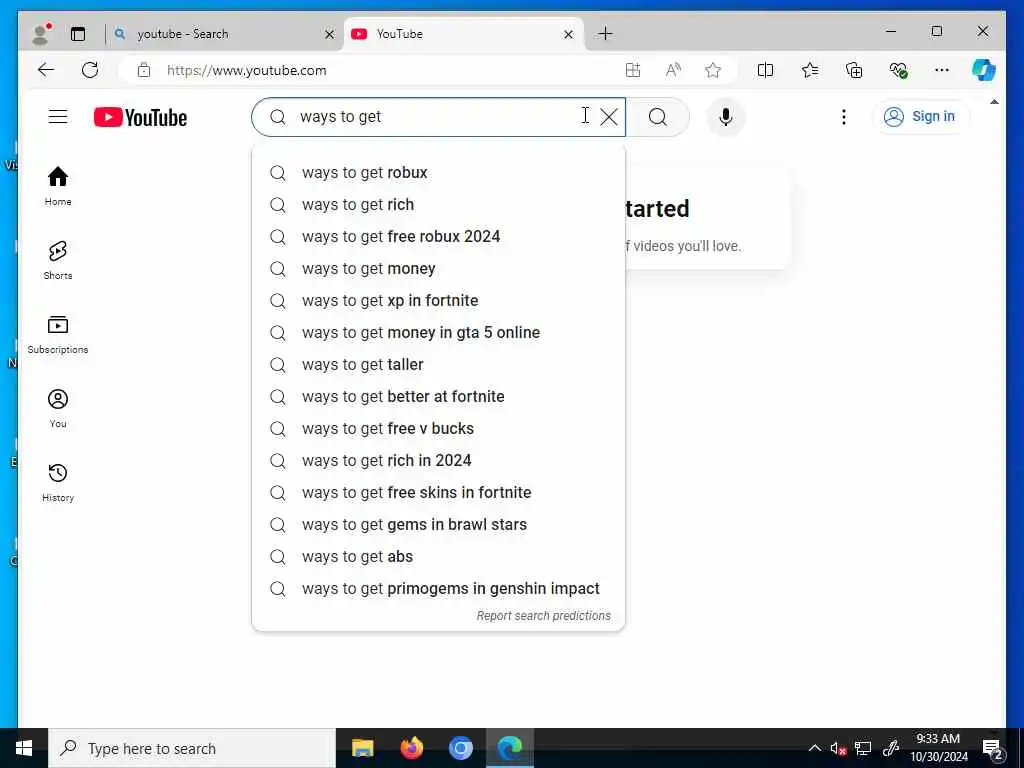Open the YouTube hamburger guide menu
Viewport: 1024px width, 768px height.
click(58, 117)
